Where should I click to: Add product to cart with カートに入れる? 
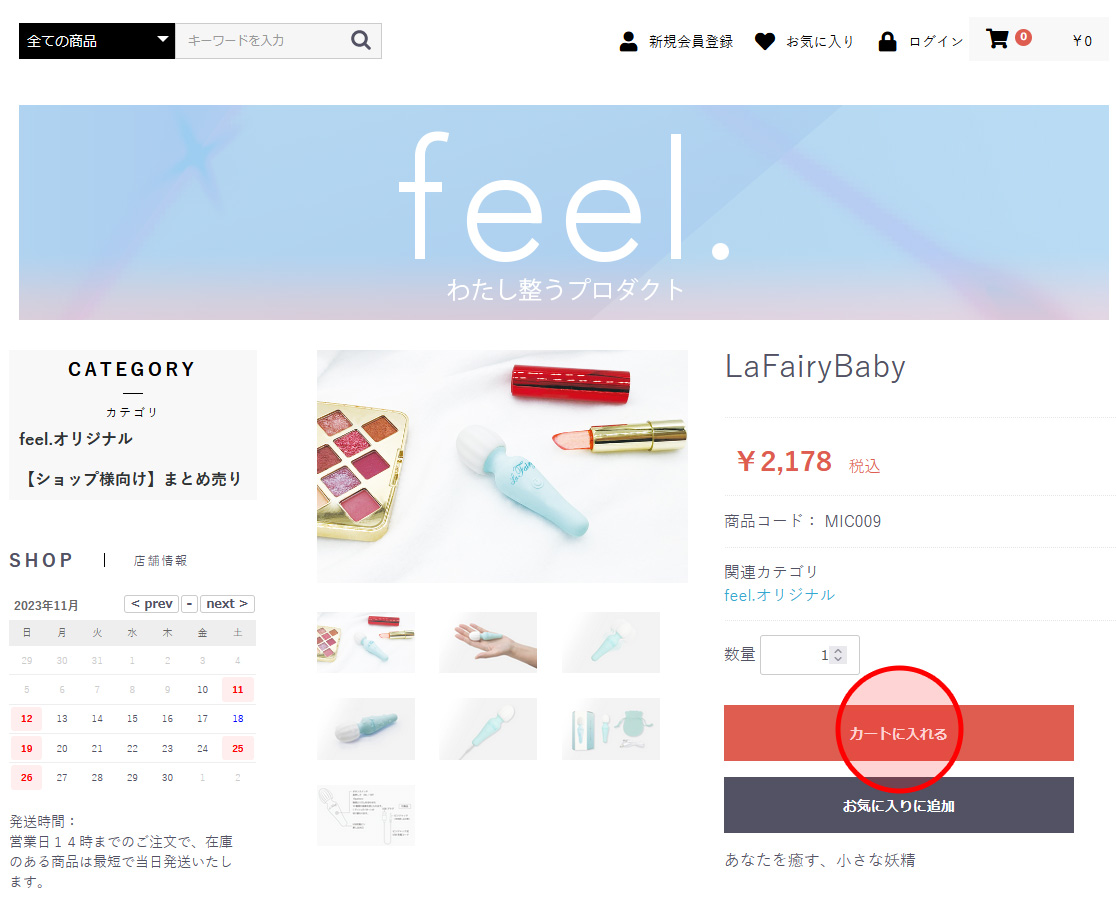(898, 733)
